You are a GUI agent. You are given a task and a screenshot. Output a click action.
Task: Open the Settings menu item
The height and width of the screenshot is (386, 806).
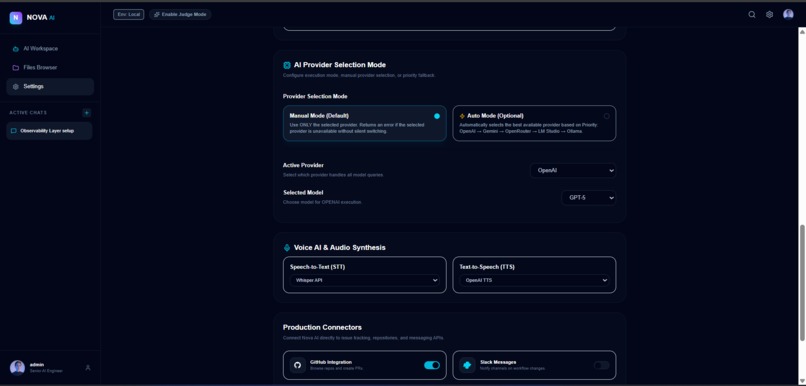coord(50,86)
